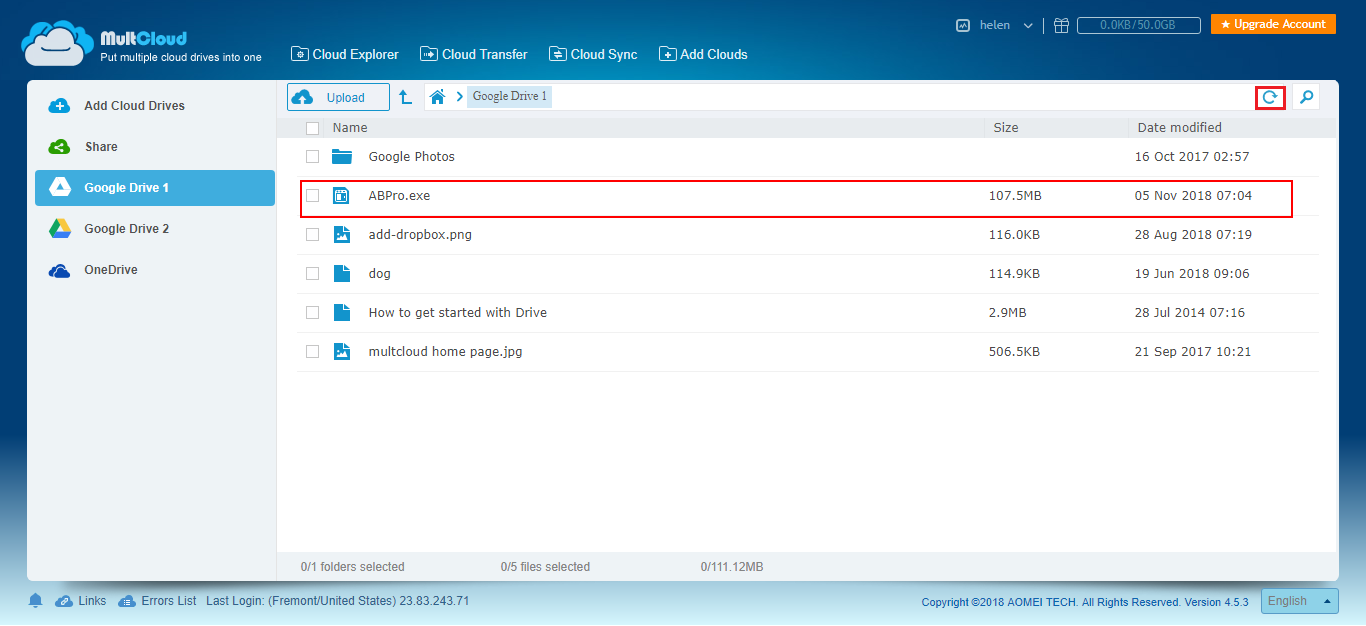Image resolution: width=1366 pixels, height=626 pixels.
Task: Open the Links link in footer
Action: point(92,601)
